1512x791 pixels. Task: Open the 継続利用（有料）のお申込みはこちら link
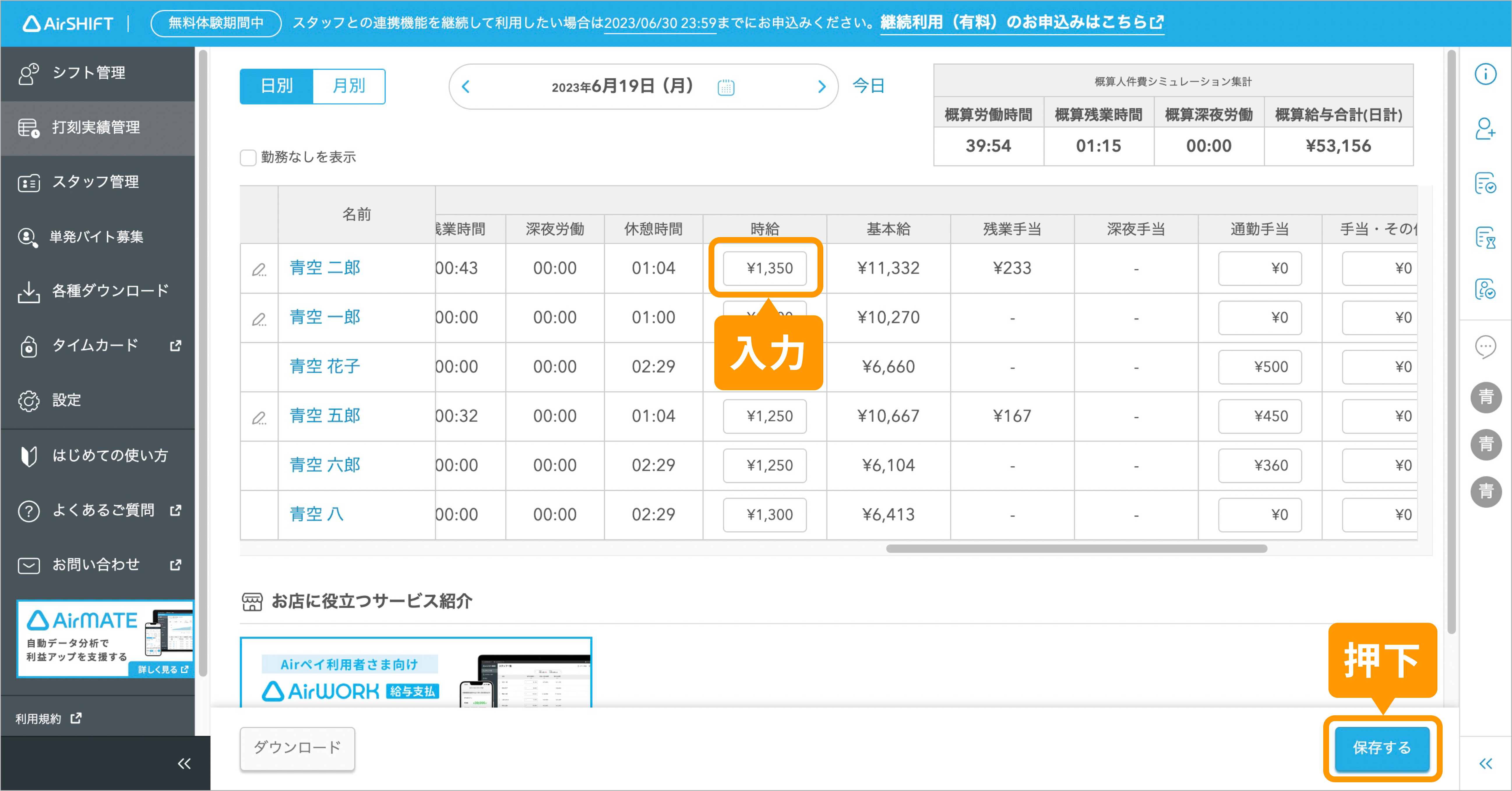click(1022, 23)
